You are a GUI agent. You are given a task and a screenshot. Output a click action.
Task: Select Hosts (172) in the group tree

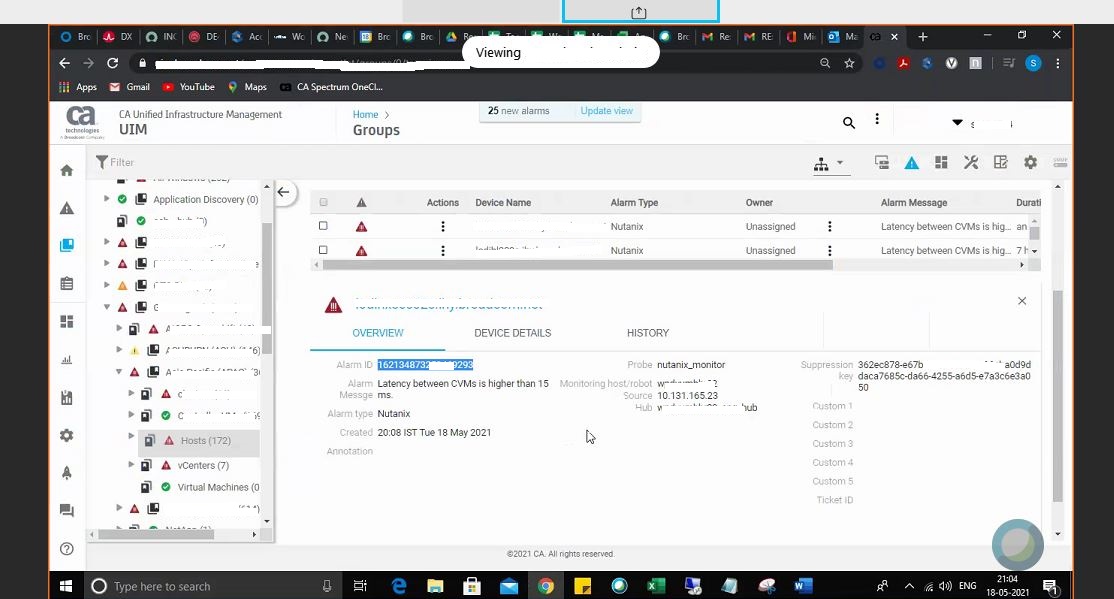tap(205, 441)
